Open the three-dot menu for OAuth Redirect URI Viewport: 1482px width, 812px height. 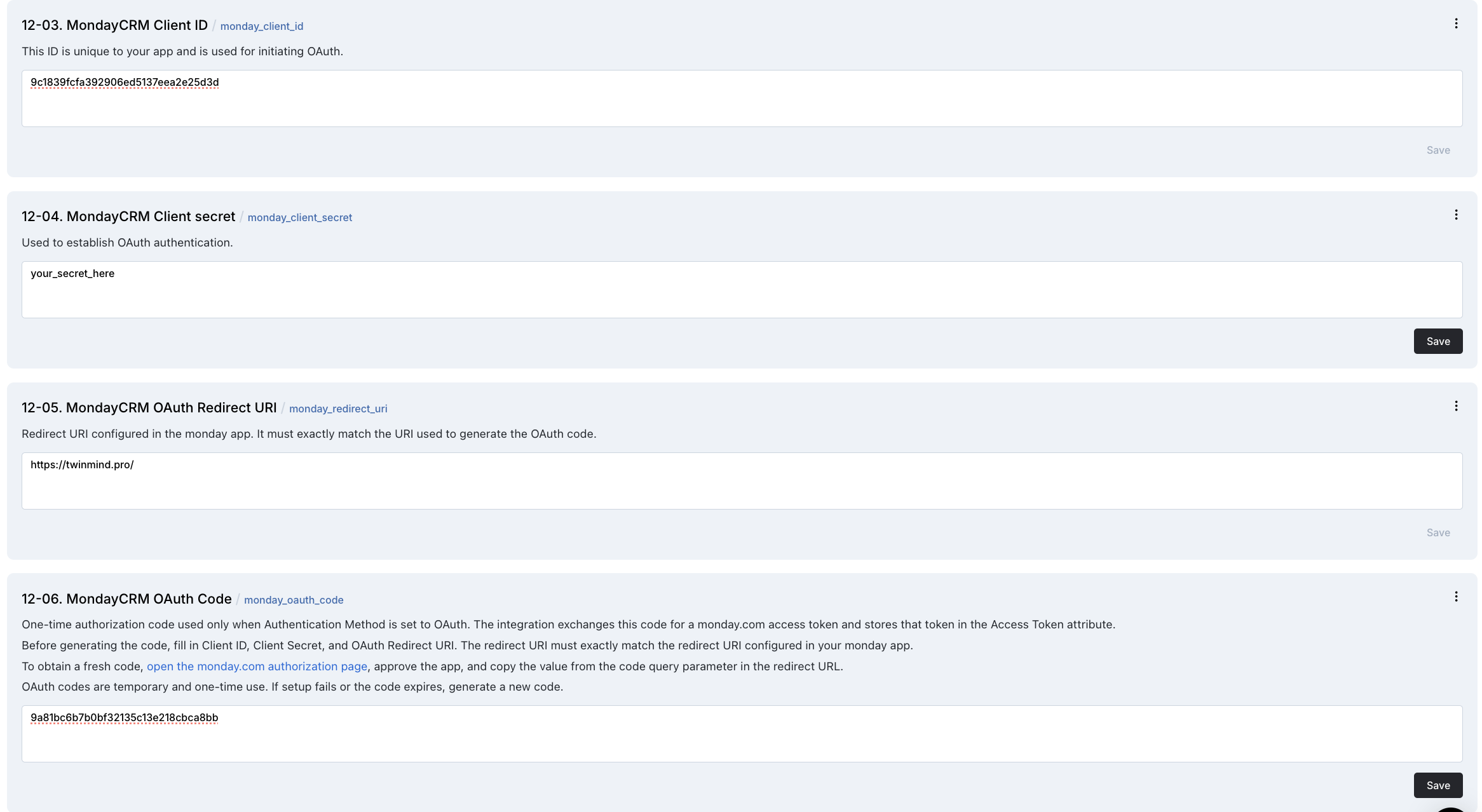click(1456, 407)
